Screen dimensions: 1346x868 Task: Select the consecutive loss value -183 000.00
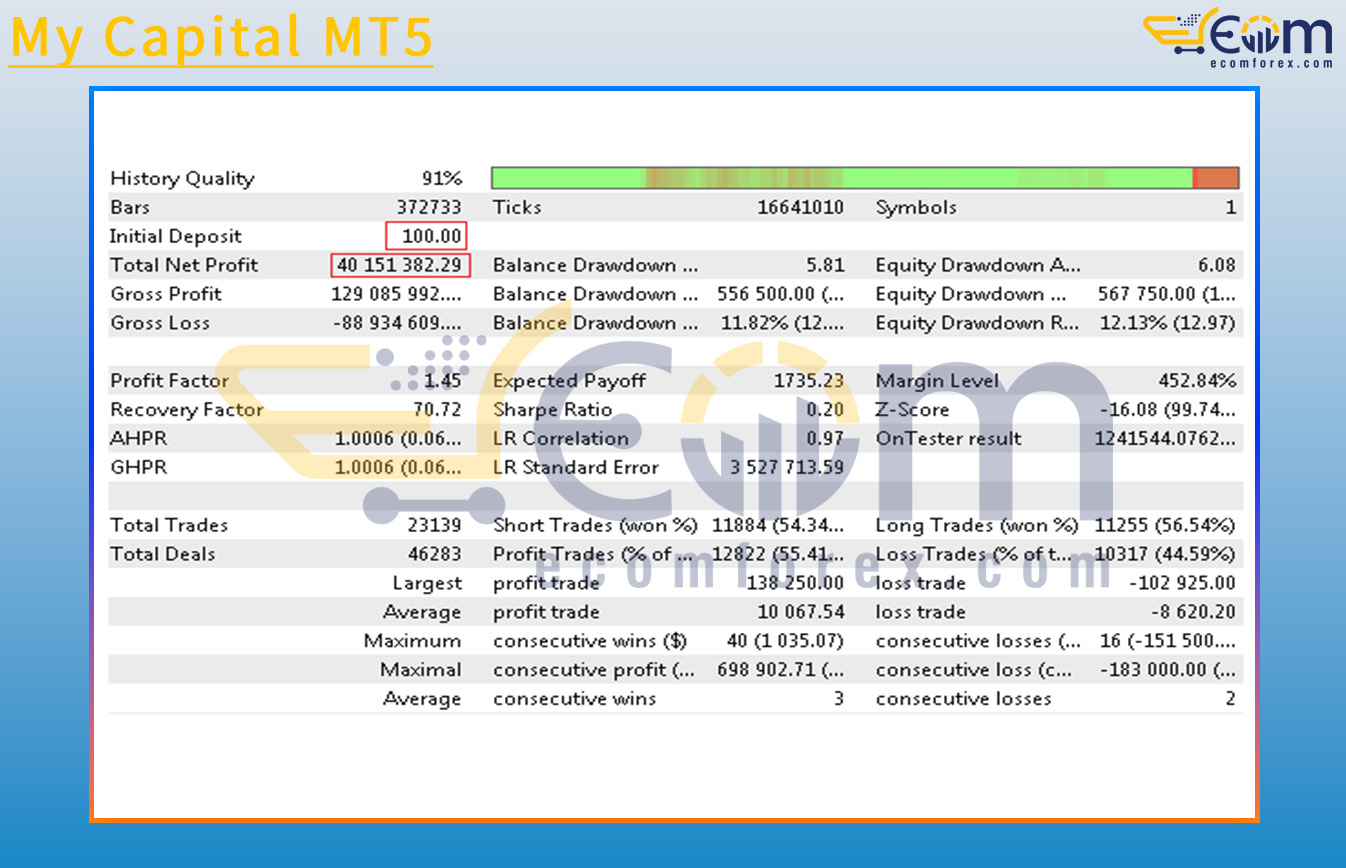pyautogui.click(x=1168, y=670)
